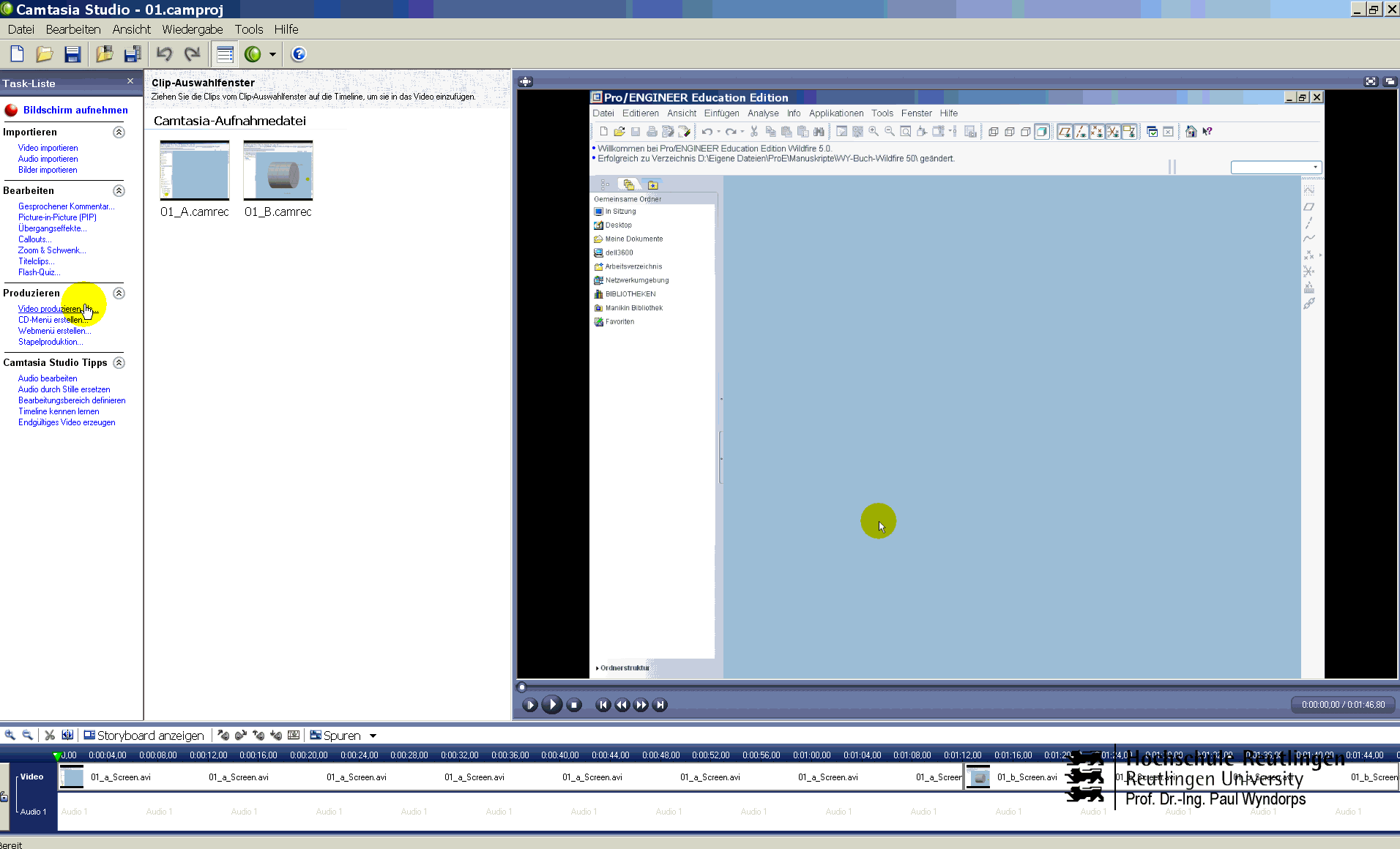Click the Stapelproduktion link
This screenshot has height=849, width=1400.
click(x=51, y=342)
